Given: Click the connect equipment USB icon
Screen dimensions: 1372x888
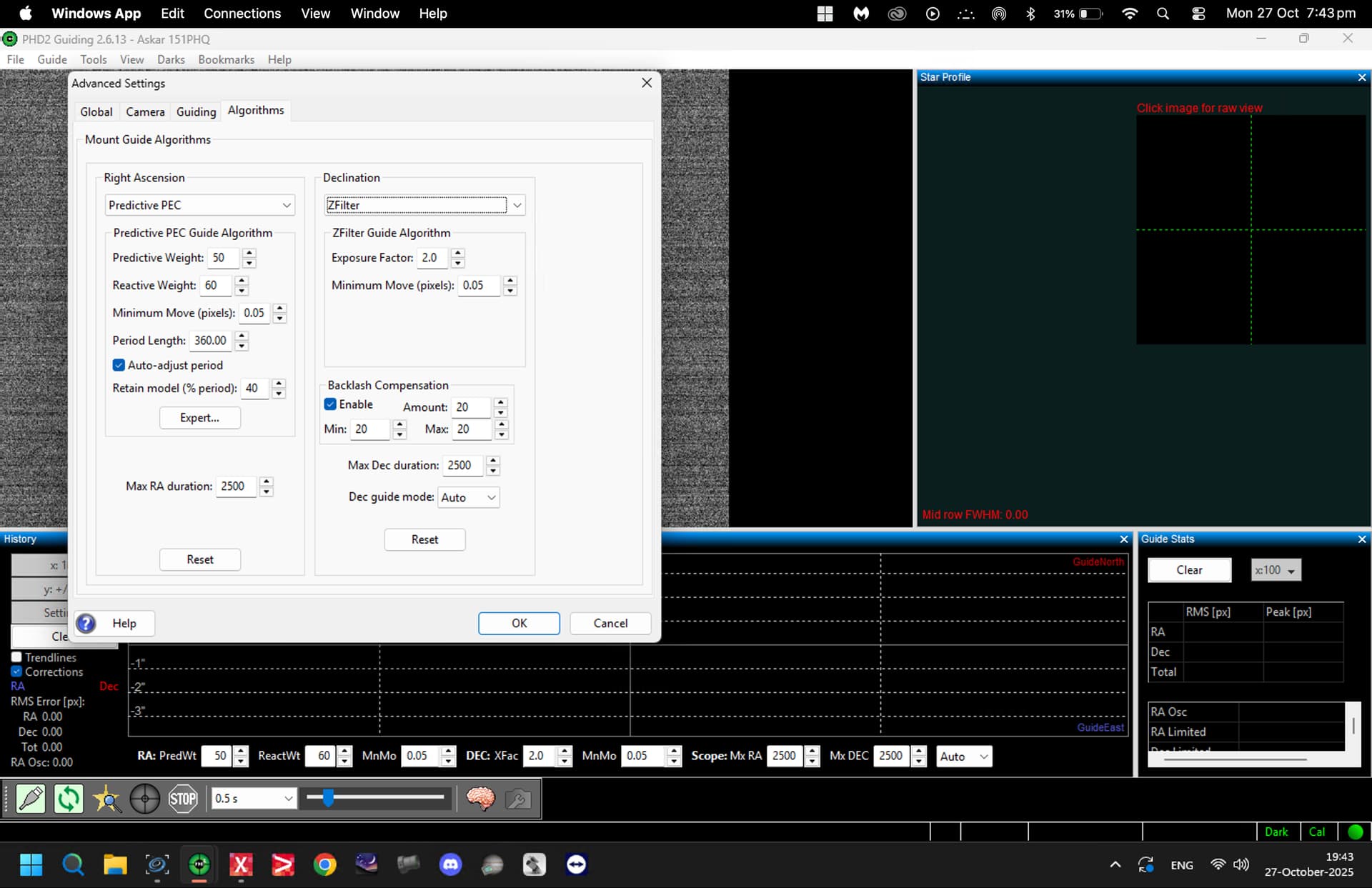Looking at the screenshot, I should (x=31, y=798).
